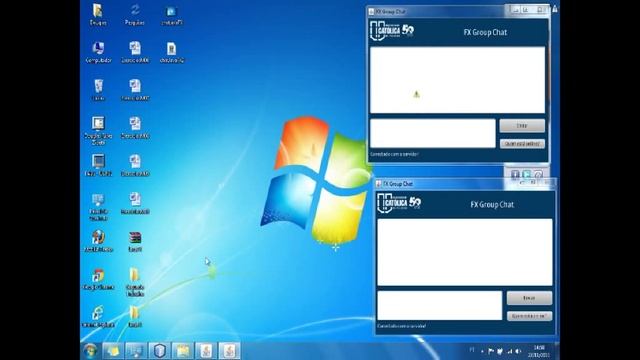Open the shield application in the taskbar
Viewport: 640px width, 360px height.
[160, 351]
